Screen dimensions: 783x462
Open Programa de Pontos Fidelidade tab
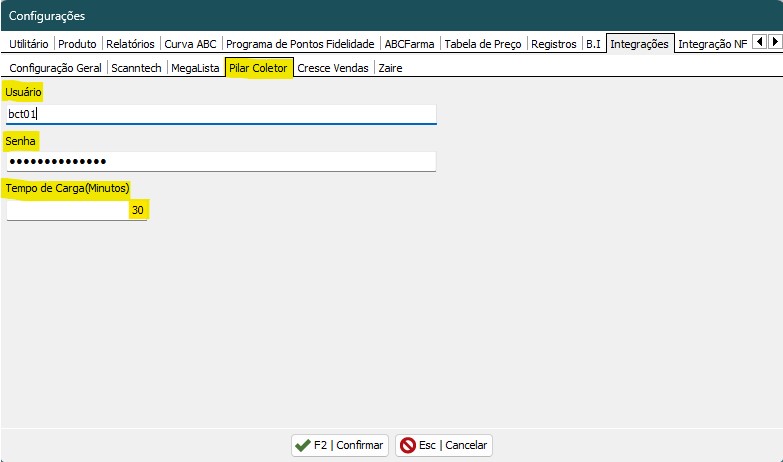(x=300, y=44)
